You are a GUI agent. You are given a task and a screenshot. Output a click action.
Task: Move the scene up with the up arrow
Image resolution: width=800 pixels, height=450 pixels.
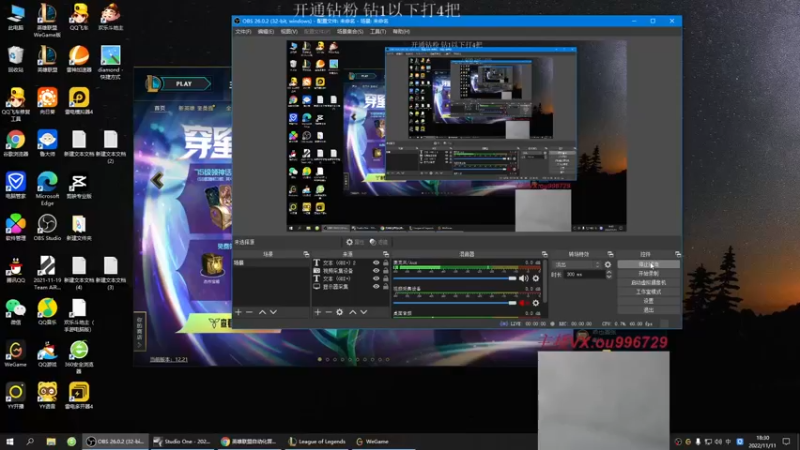[x=262, y=312]
